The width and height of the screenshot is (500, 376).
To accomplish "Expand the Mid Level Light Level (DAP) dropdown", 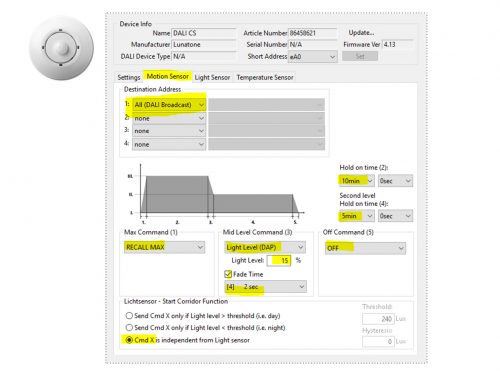I will point(265,247).
